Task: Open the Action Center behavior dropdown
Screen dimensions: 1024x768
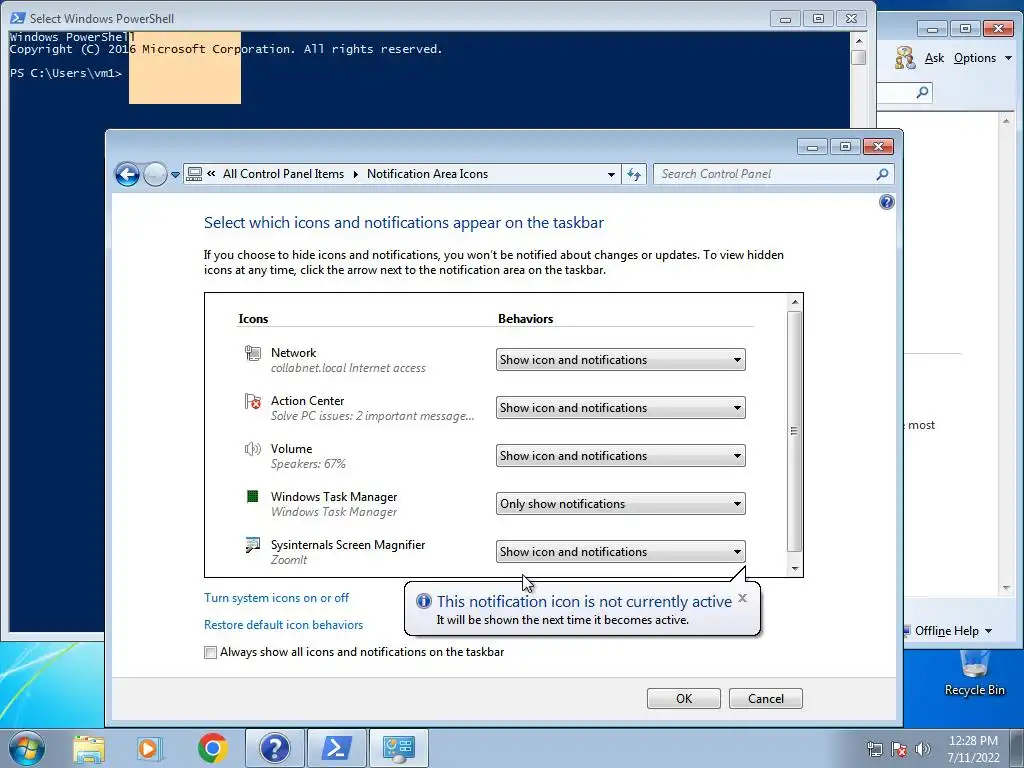Action: coord(620,408)
